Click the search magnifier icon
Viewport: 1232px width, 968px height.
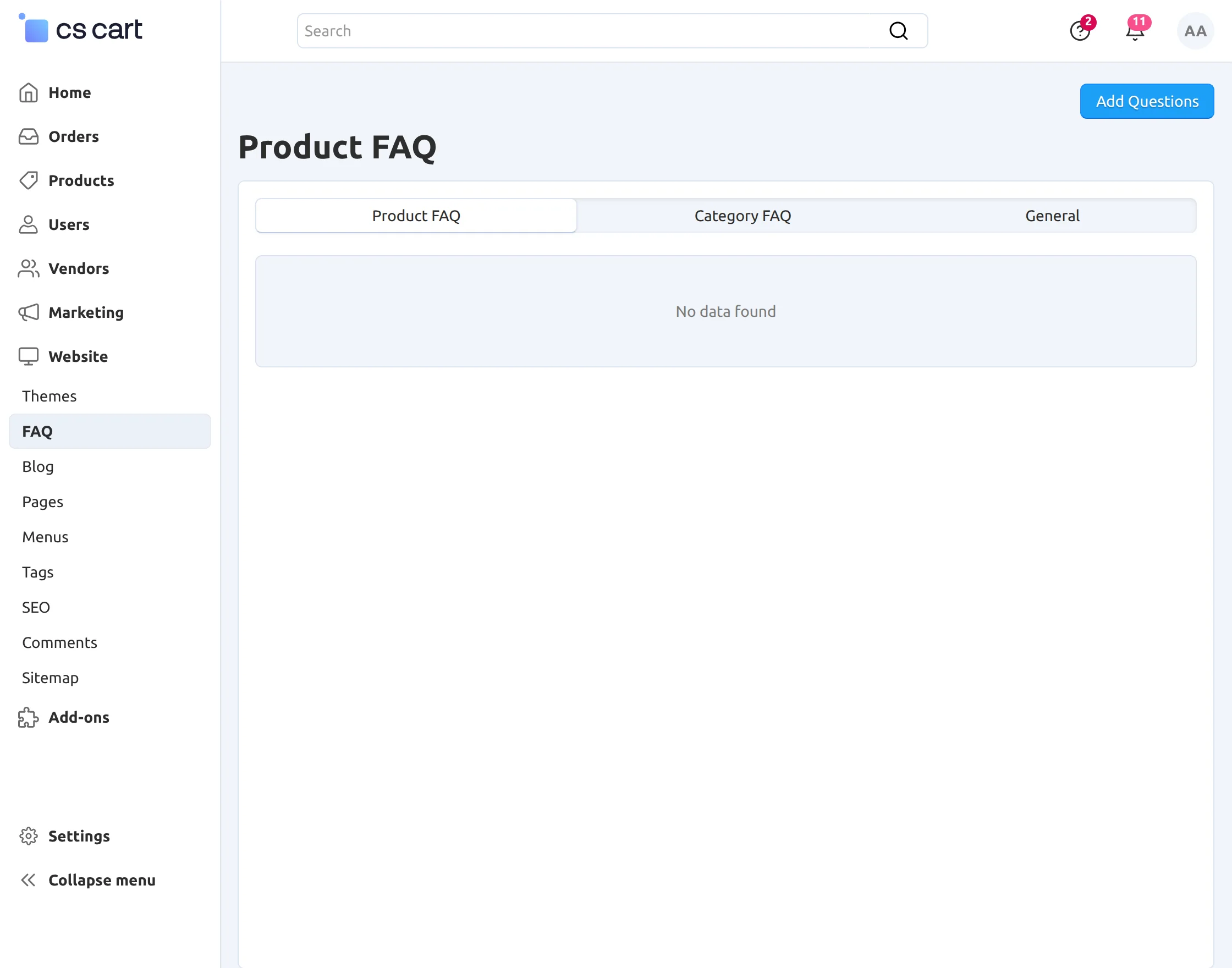[x=898, y=31]
